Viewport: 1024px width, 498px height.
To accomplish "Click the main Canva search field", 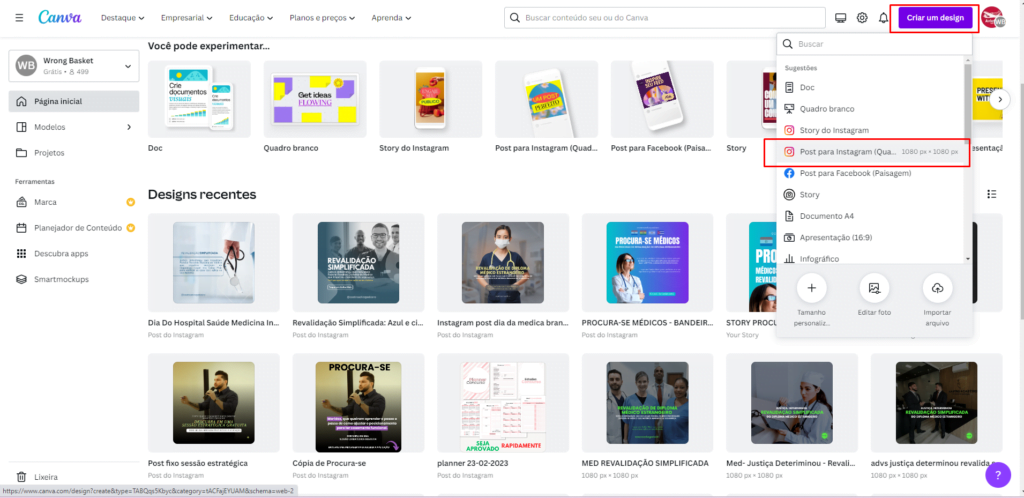I will 665,18.
